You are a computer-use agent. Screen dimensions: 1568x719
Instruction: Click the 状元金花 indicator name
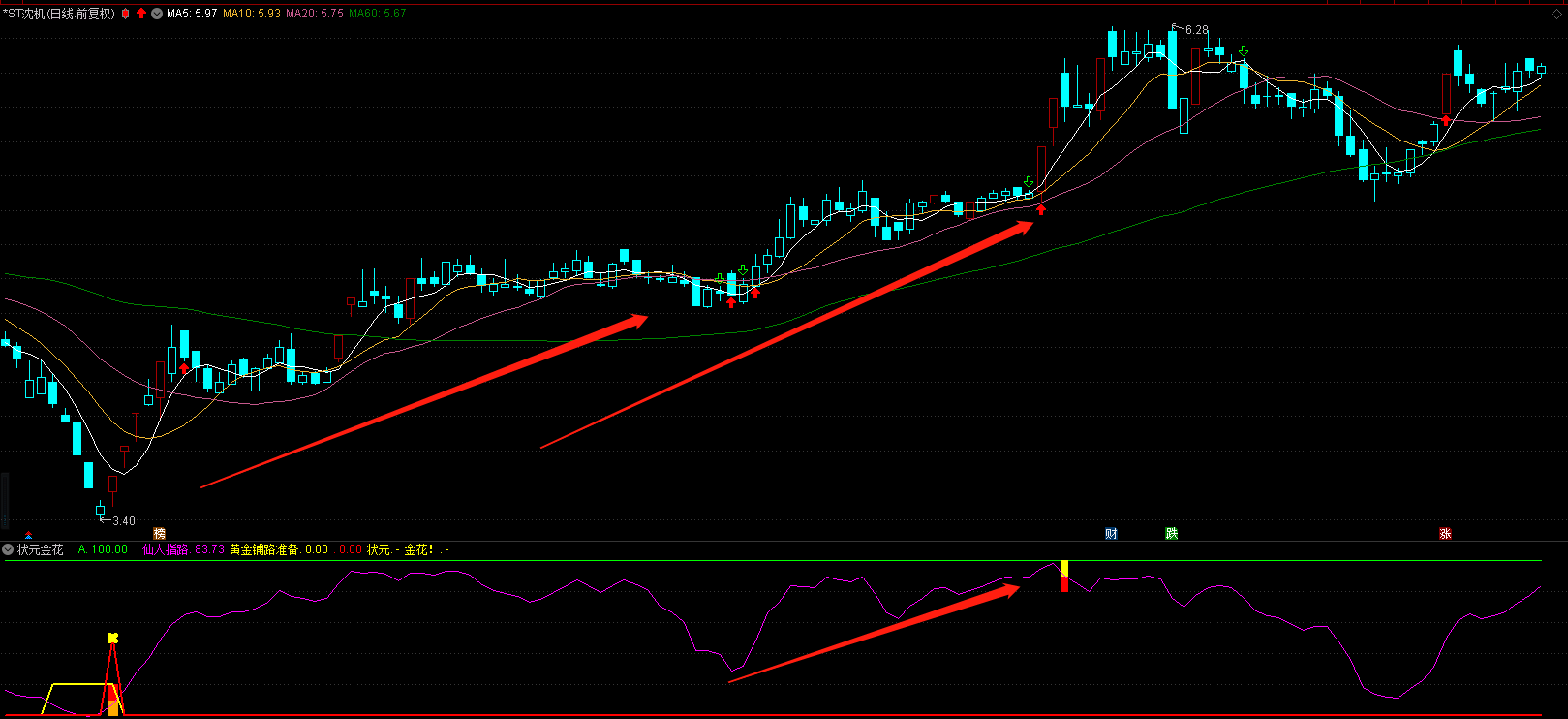pos(41,549)
